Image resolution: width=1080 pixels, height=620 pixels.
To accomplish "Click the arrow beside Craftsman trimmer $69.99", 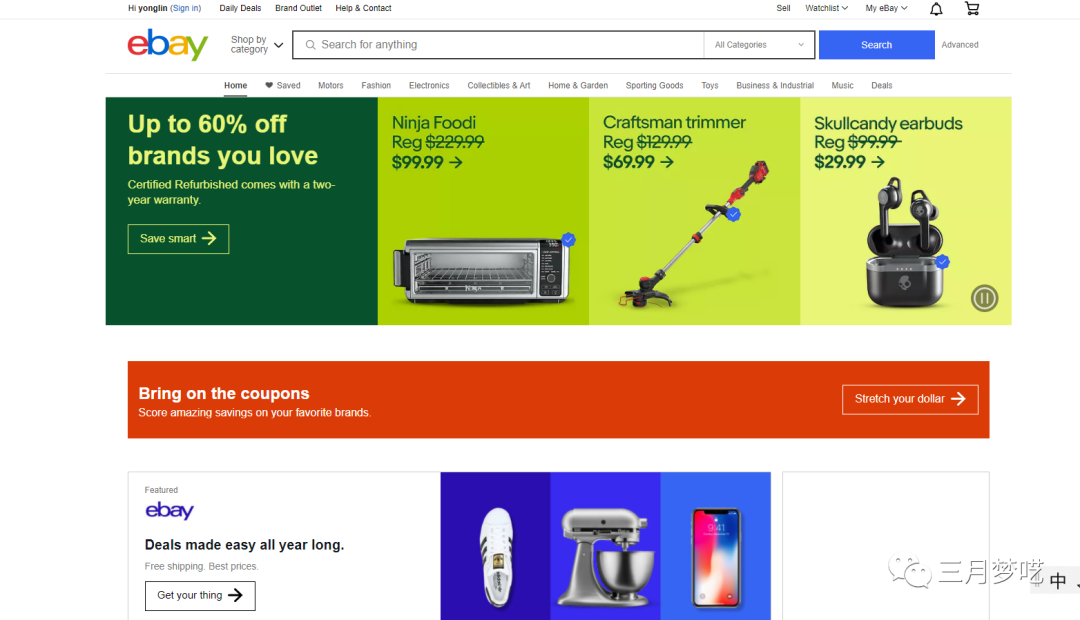I will 667,162.
